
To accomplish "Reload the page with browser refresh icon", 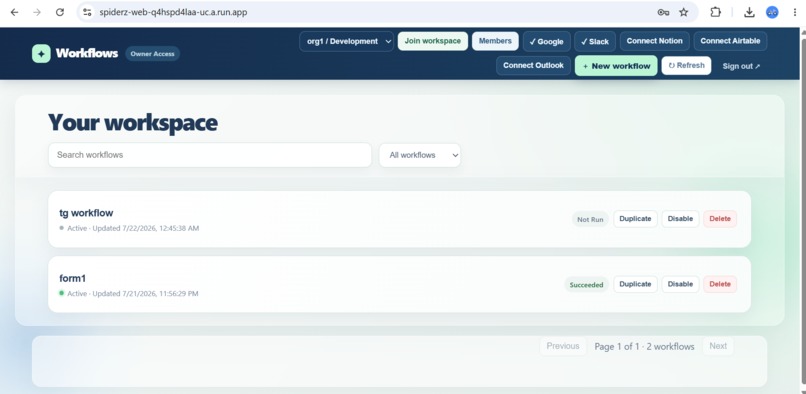I will pyautogui.click(x=60, y=12).
